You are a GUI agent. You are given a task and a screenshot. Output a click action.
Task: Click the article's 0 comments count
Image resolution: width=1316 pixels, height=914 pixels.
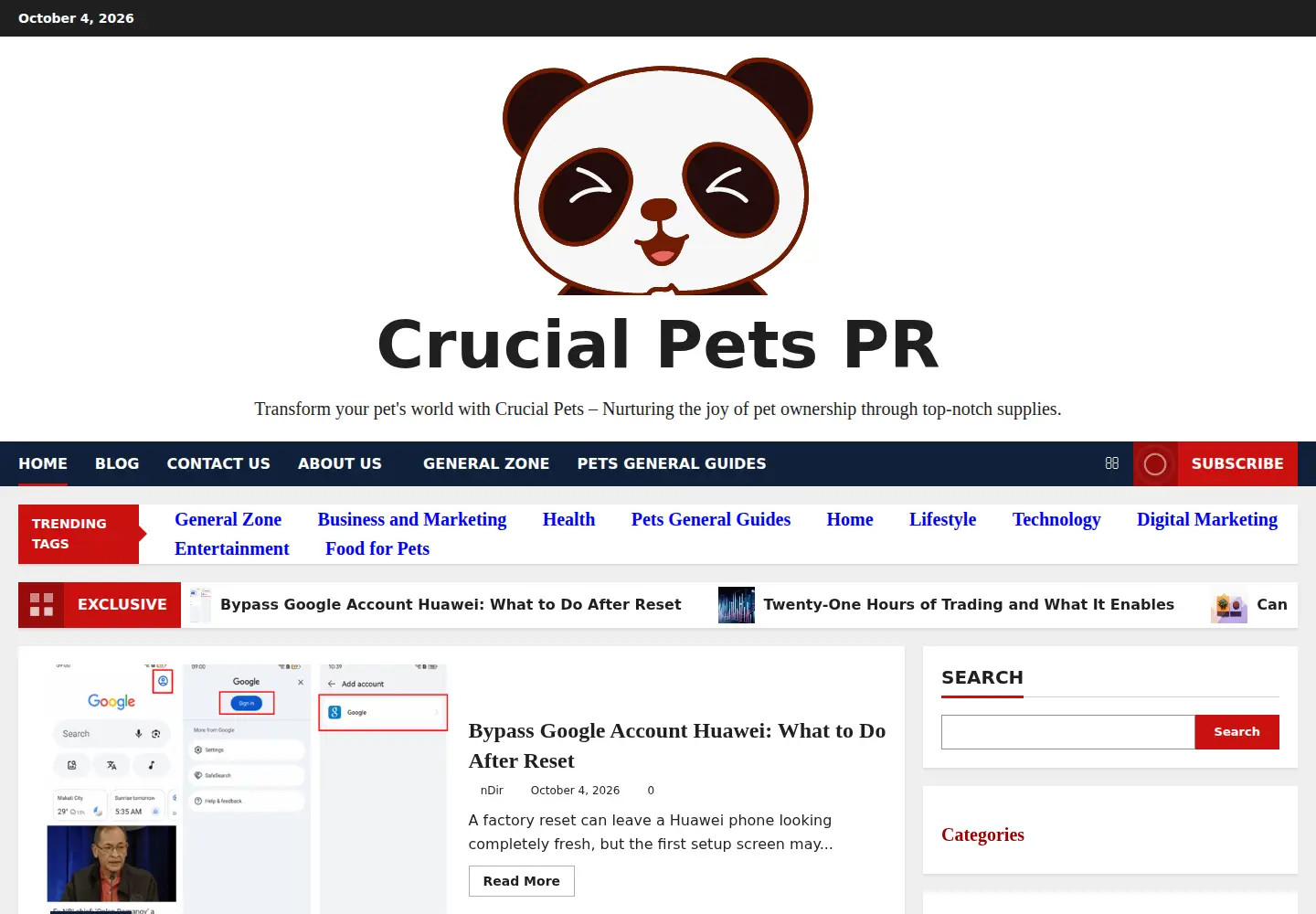(x=651, y=791)
